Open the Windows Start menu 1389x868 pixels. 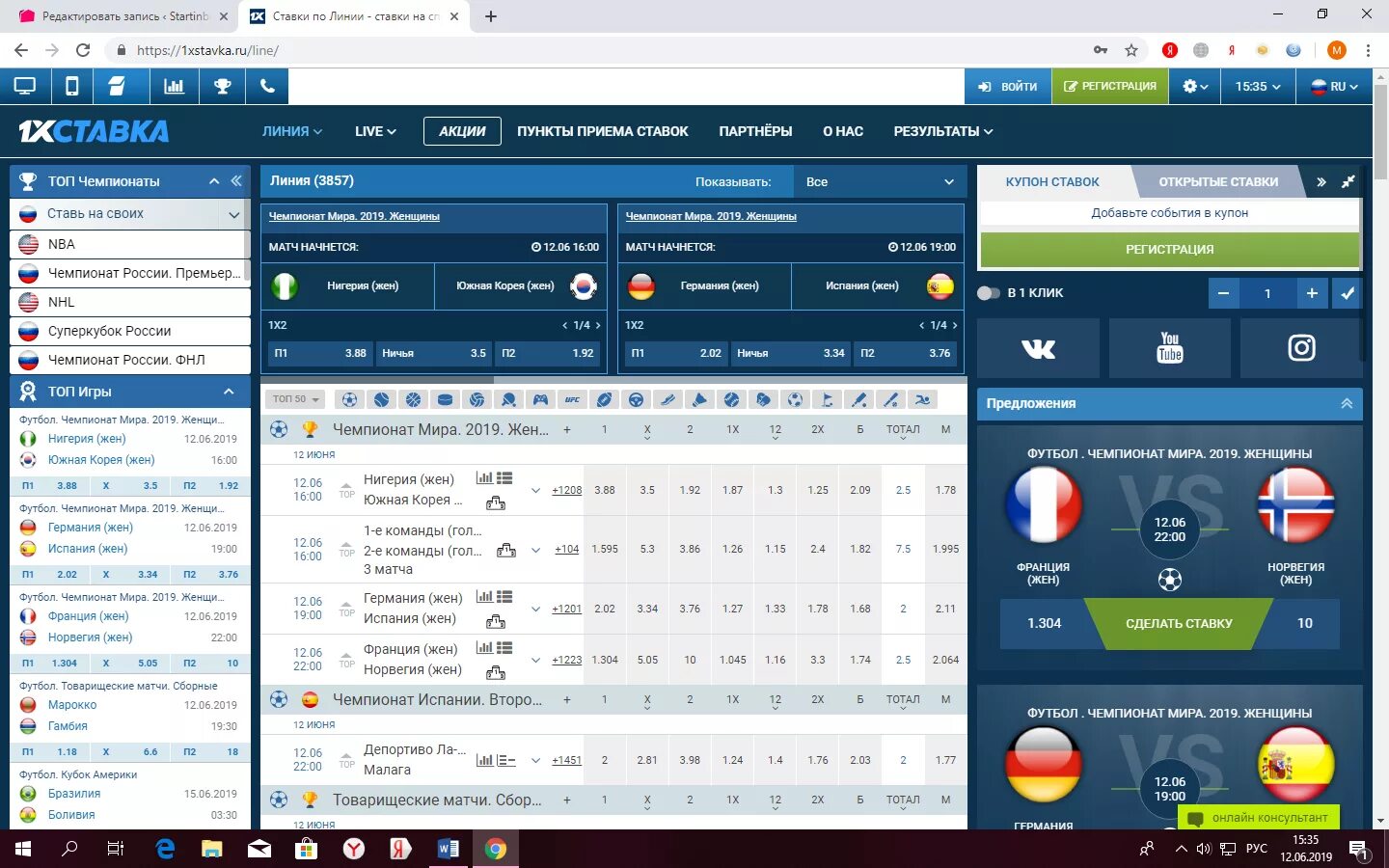point(22,849)
